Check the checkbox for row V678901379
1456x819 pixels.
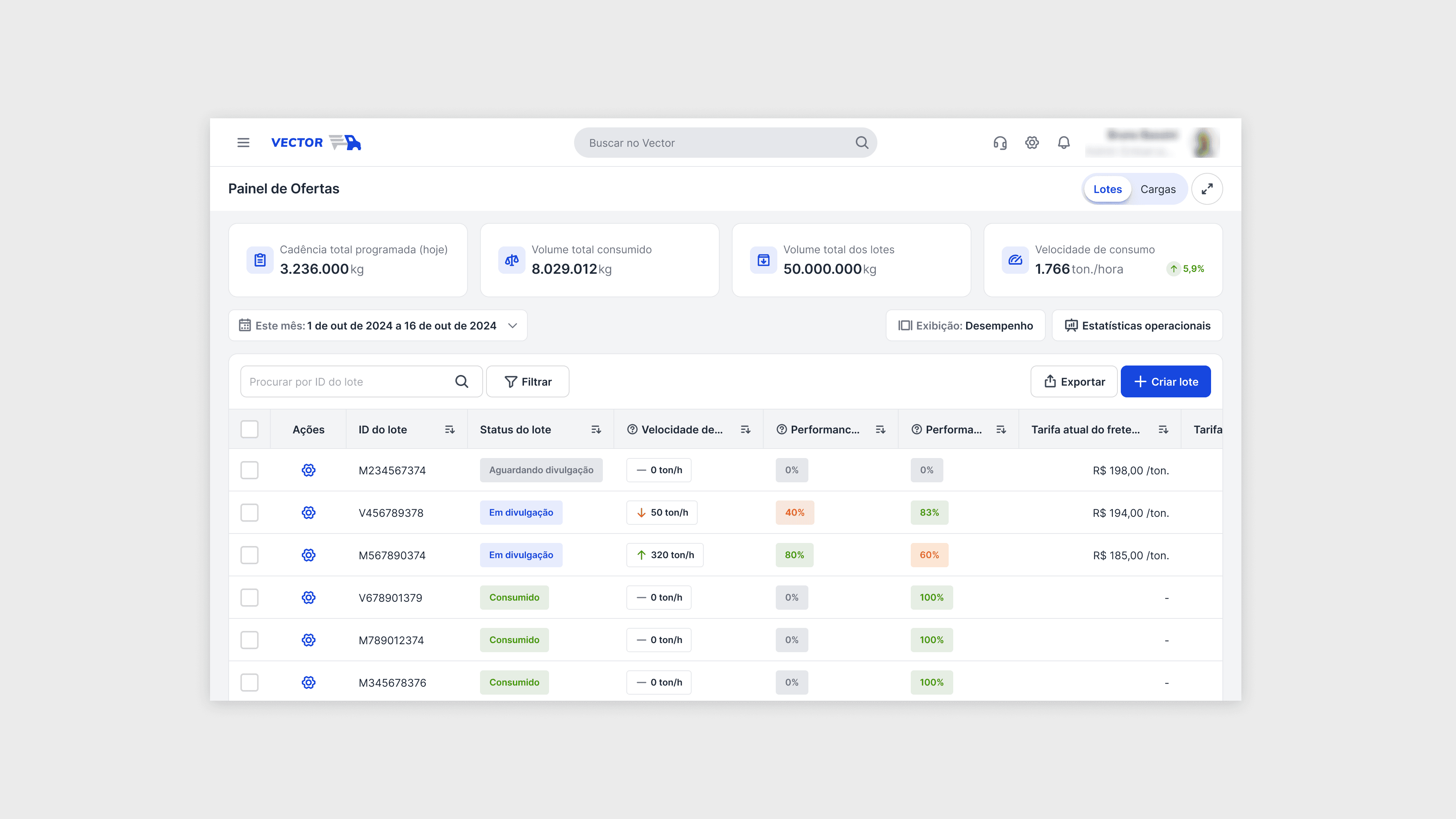pos(249,597)
